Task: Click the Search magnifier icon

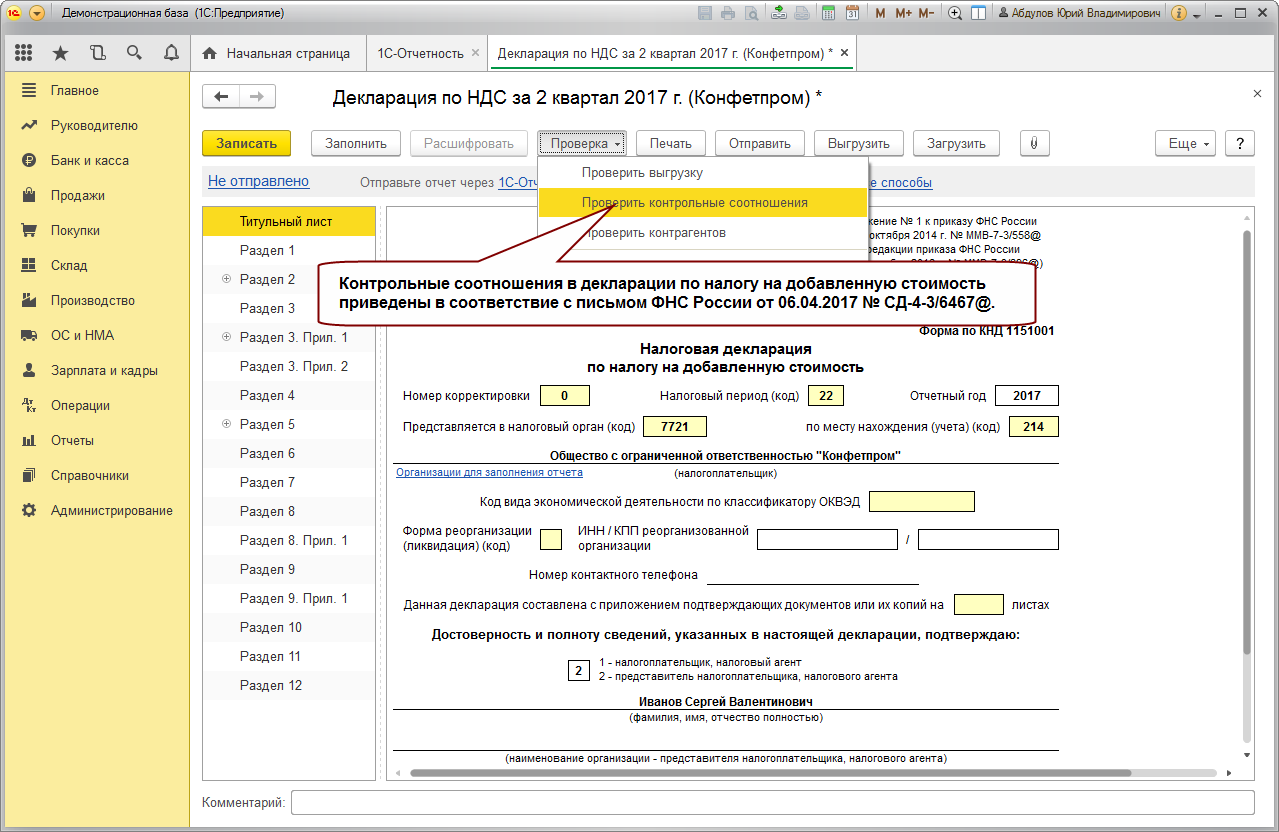Action: point(134,53)
